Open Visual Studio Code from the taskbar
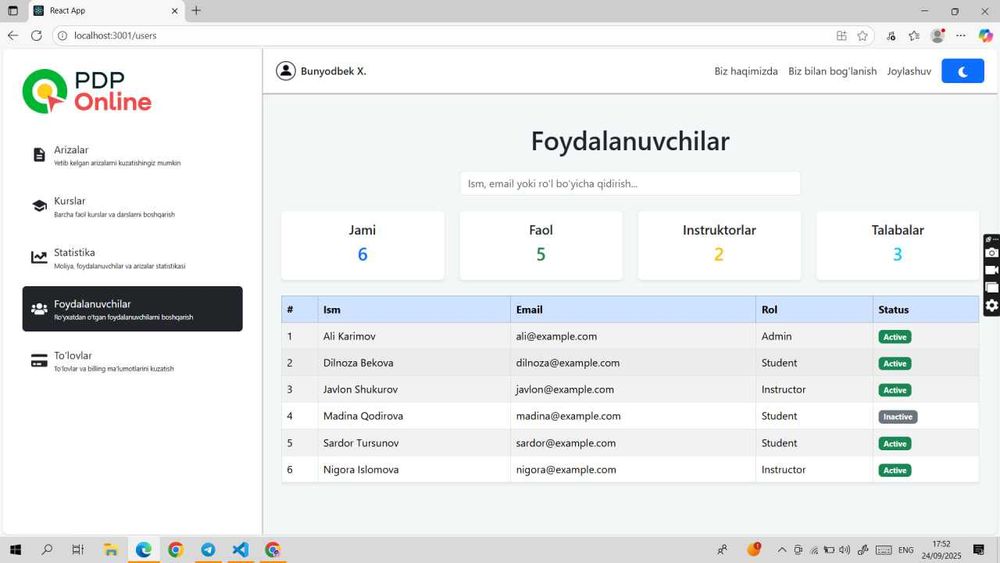The height and width of the screenshot is (563, 1000). pos(240,550)
